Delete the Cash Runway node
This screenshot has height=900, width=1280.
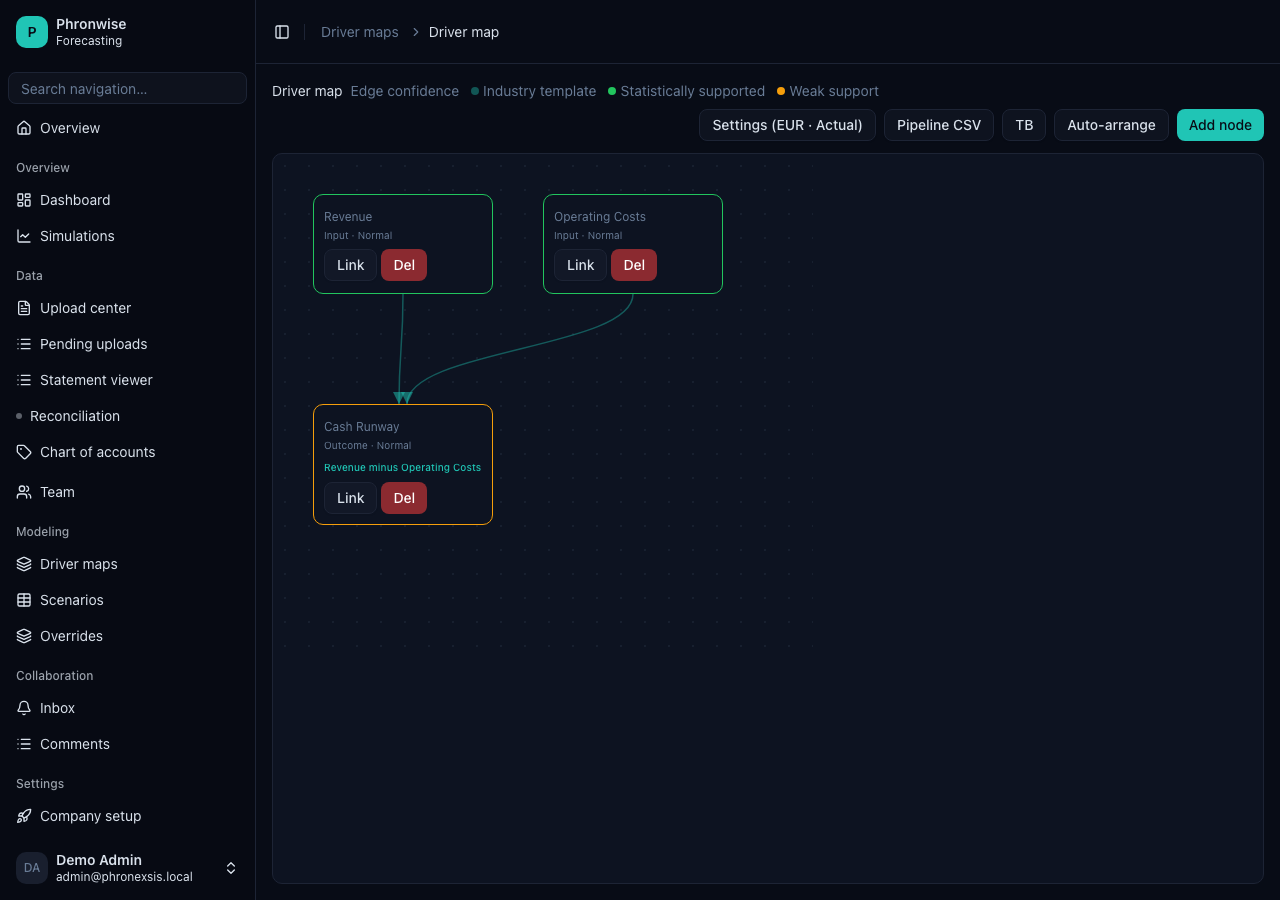(404, 498)
